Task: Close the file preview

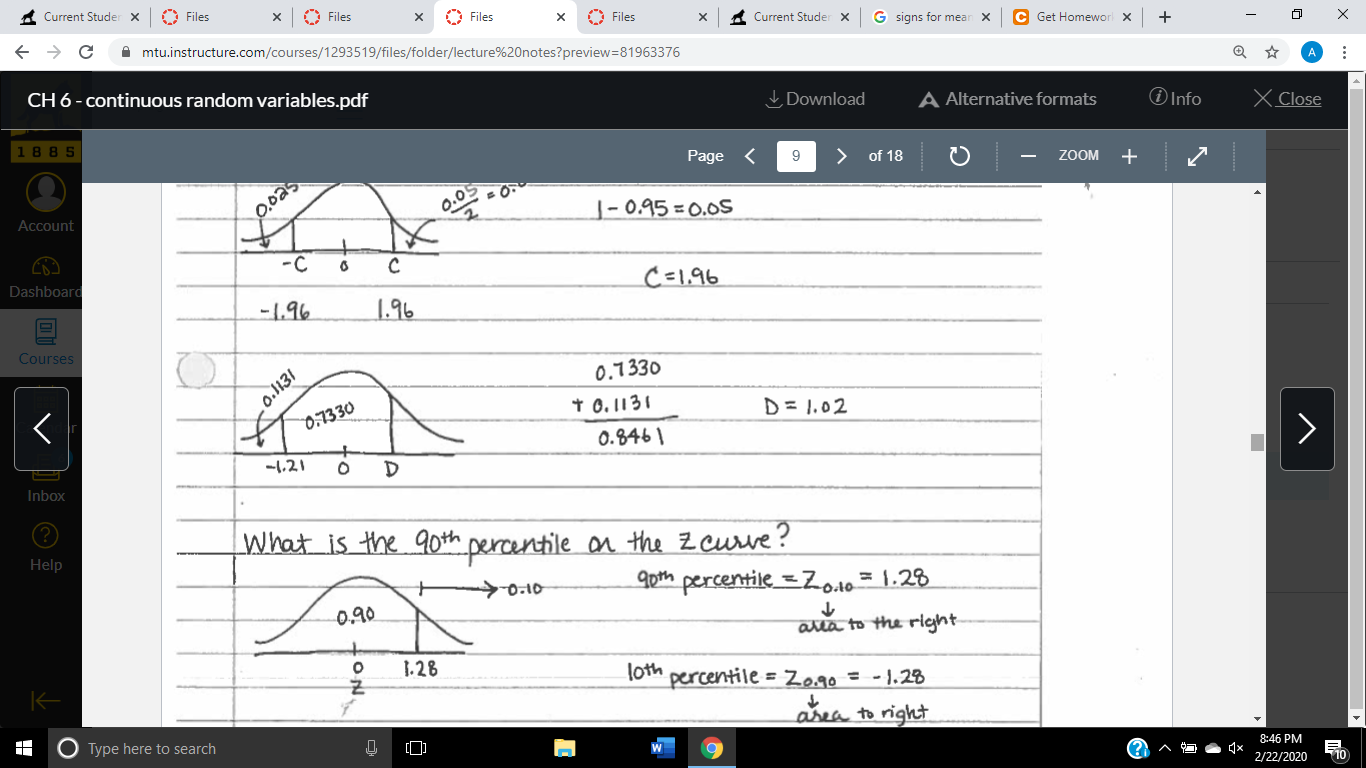Action: [1287, 99]
